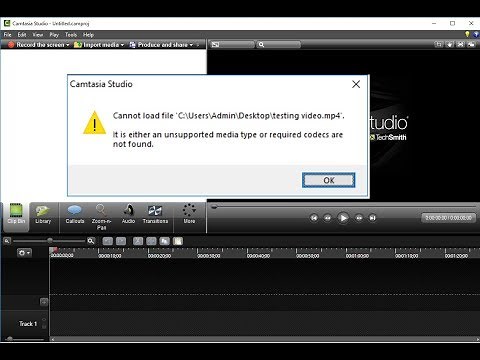Click the Camtasia title bar application icon
The height and width of the screenshot is (360, 480).
[6, 23]
